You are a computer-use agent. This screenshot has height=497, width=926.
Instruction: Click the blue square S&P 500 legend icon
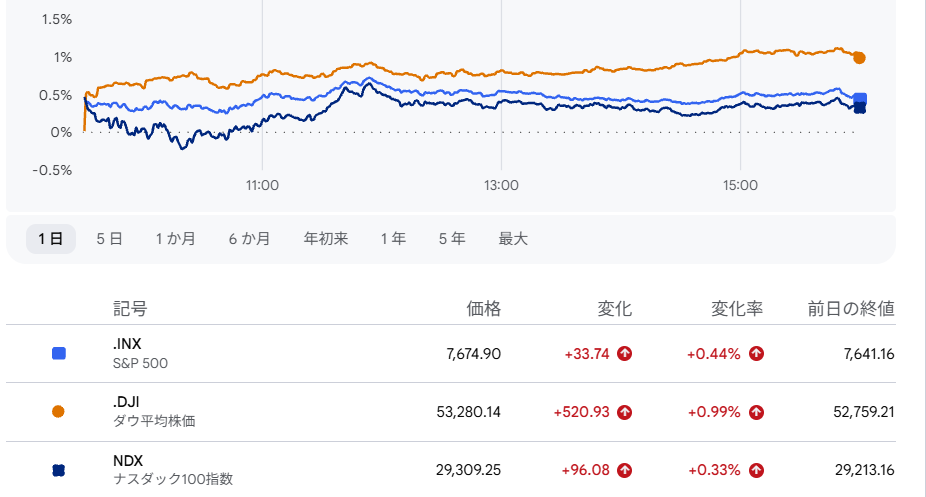click(x=58, y=354)
